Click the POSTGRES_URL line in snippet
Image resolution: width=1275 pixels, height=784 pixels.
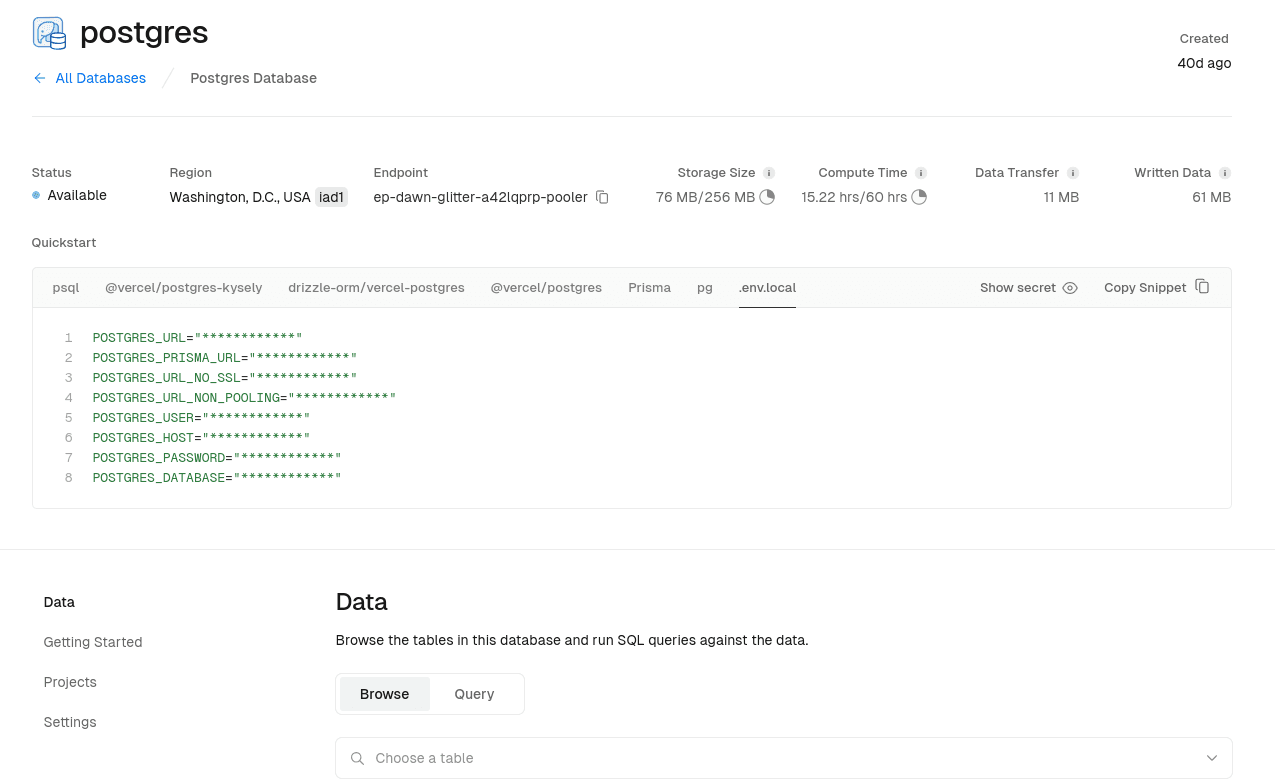pyautogui.click(x=197, y=338)
